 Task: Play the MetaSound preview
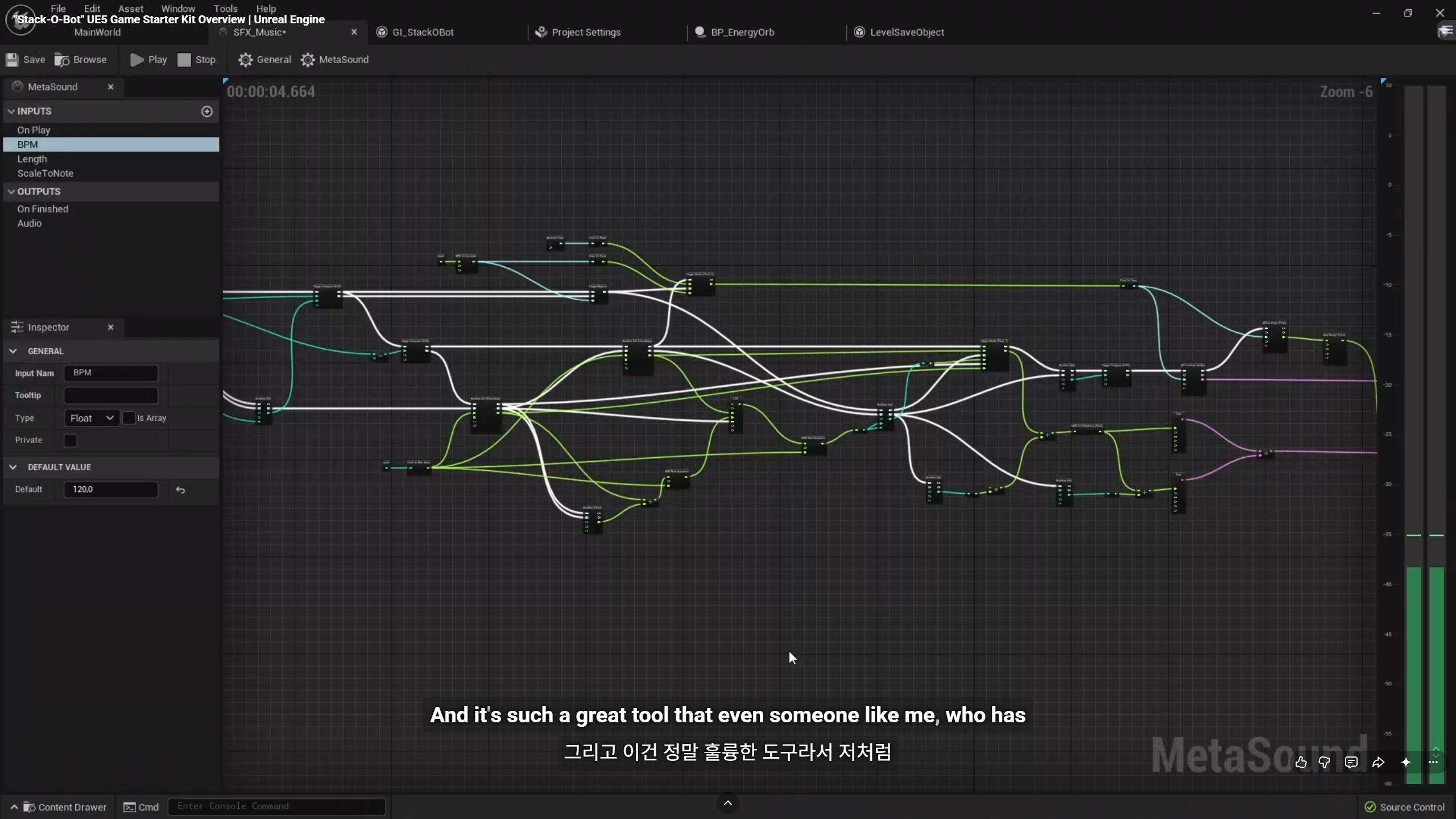click(x=148, y=60)
